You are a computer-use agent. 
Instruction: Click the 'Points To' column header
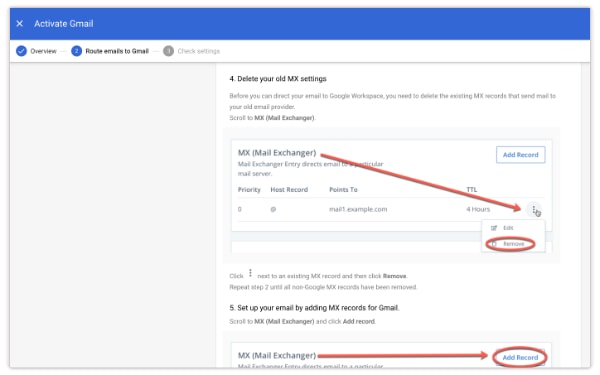(x=343, y=190)
